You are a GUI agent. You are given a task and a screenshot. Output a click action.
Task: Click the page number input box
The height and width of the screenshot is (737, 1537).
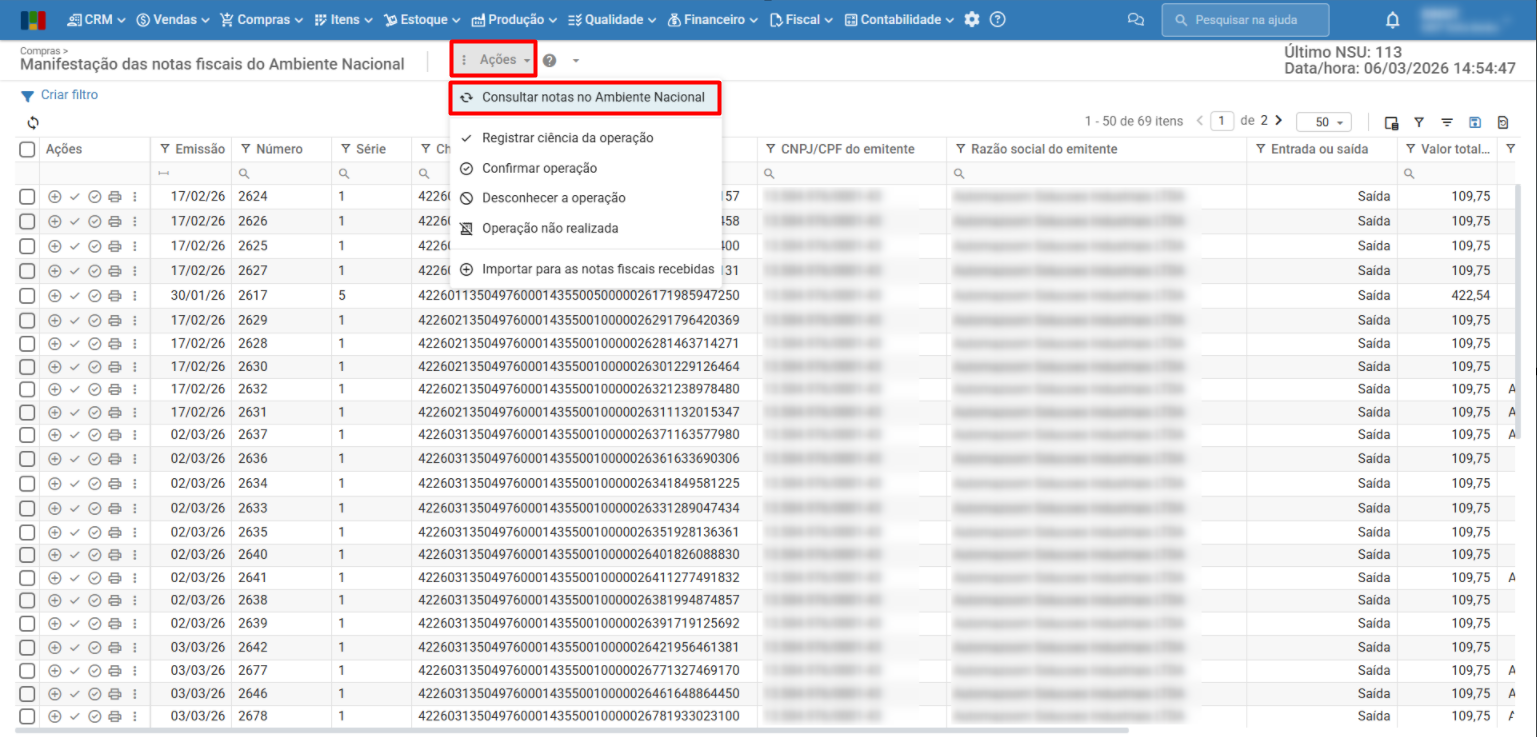(1222, 121)
